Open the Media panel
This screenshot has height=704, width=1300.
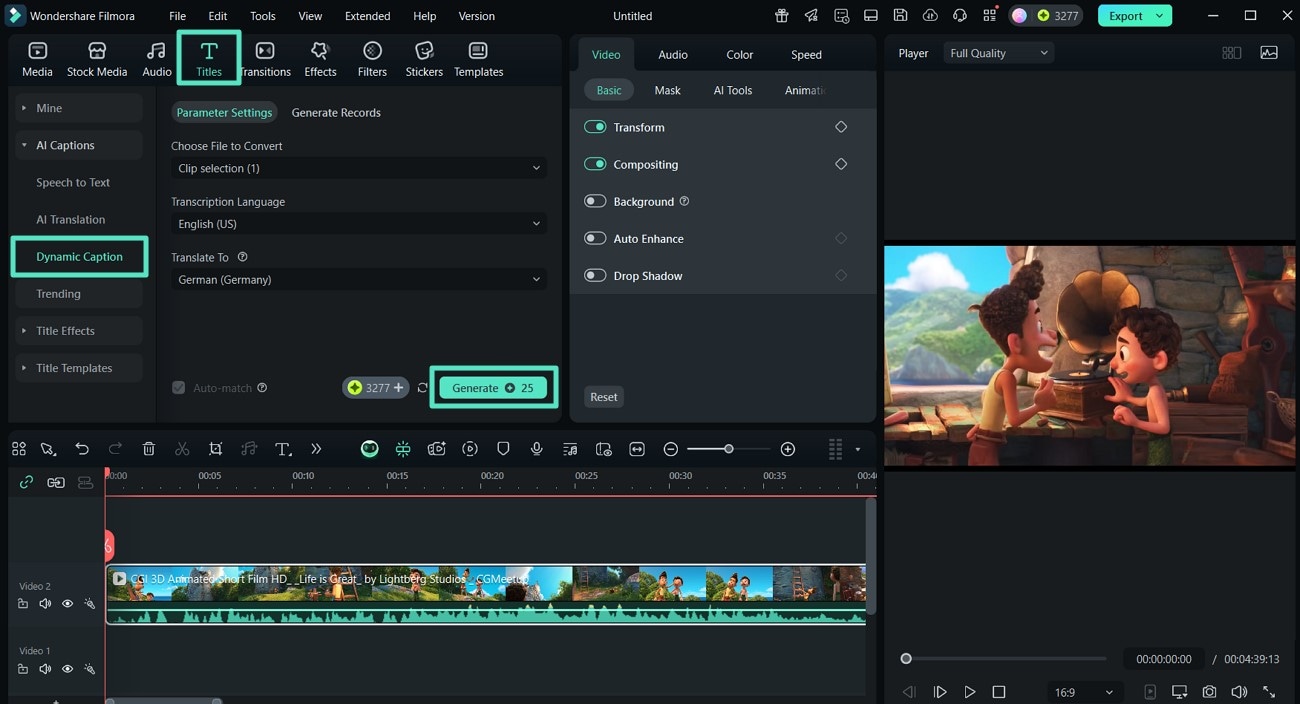tap(37, 60)
